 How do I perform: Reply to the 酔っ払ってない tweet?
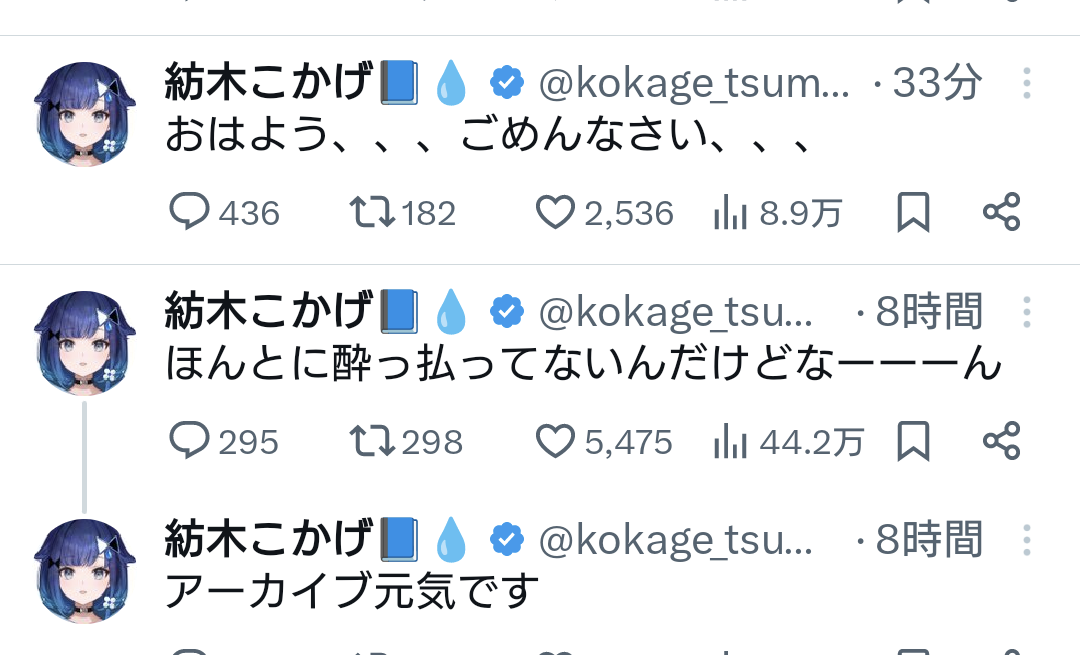coord(190,441)
